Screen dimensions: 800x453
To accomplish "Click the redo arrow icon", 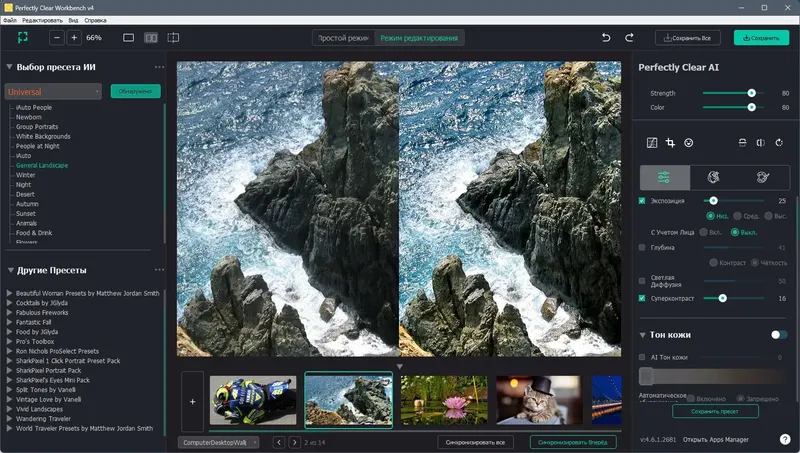I will pos(629,37).
